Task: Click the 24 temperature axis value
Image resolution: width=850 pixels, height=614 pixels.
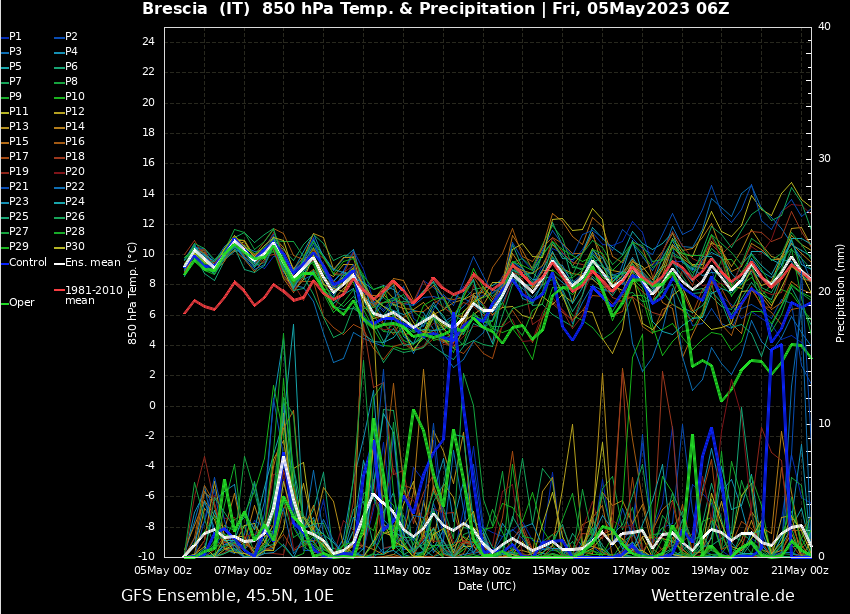Action: coord(148,41)
